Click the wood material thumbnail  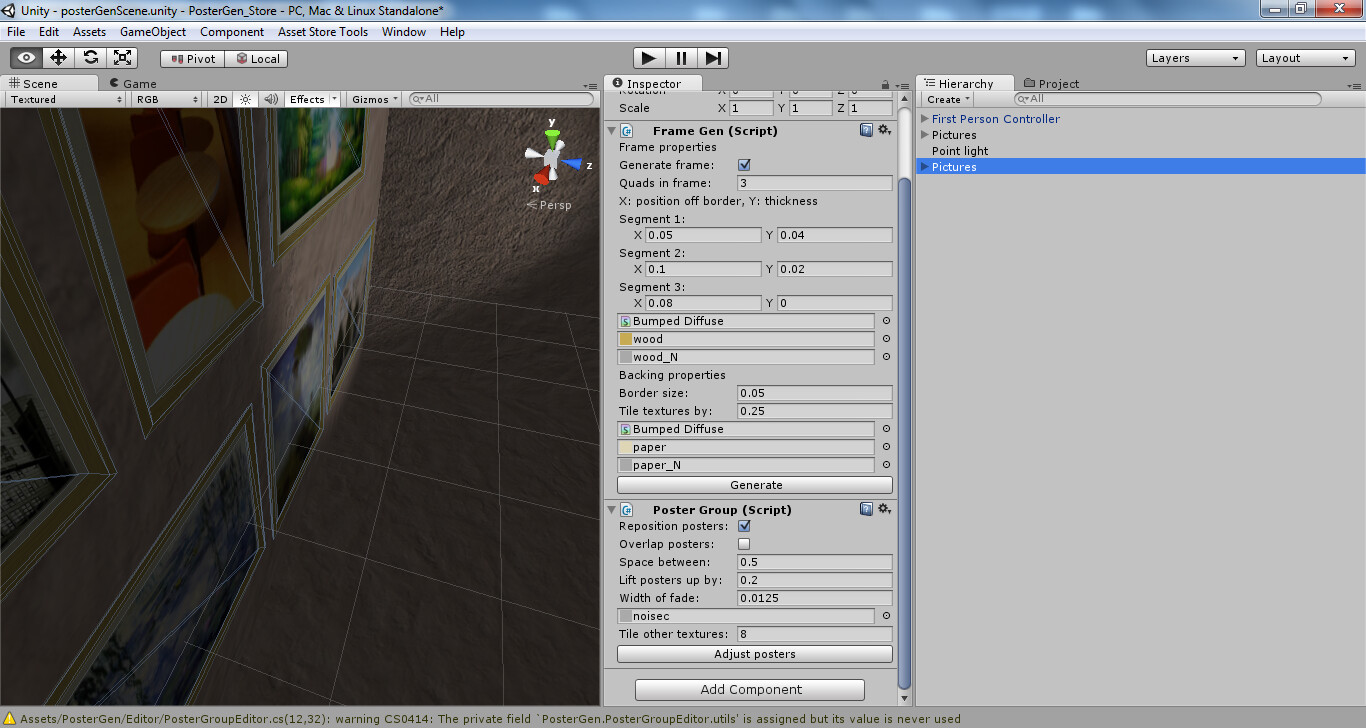(x=625, y=339)
